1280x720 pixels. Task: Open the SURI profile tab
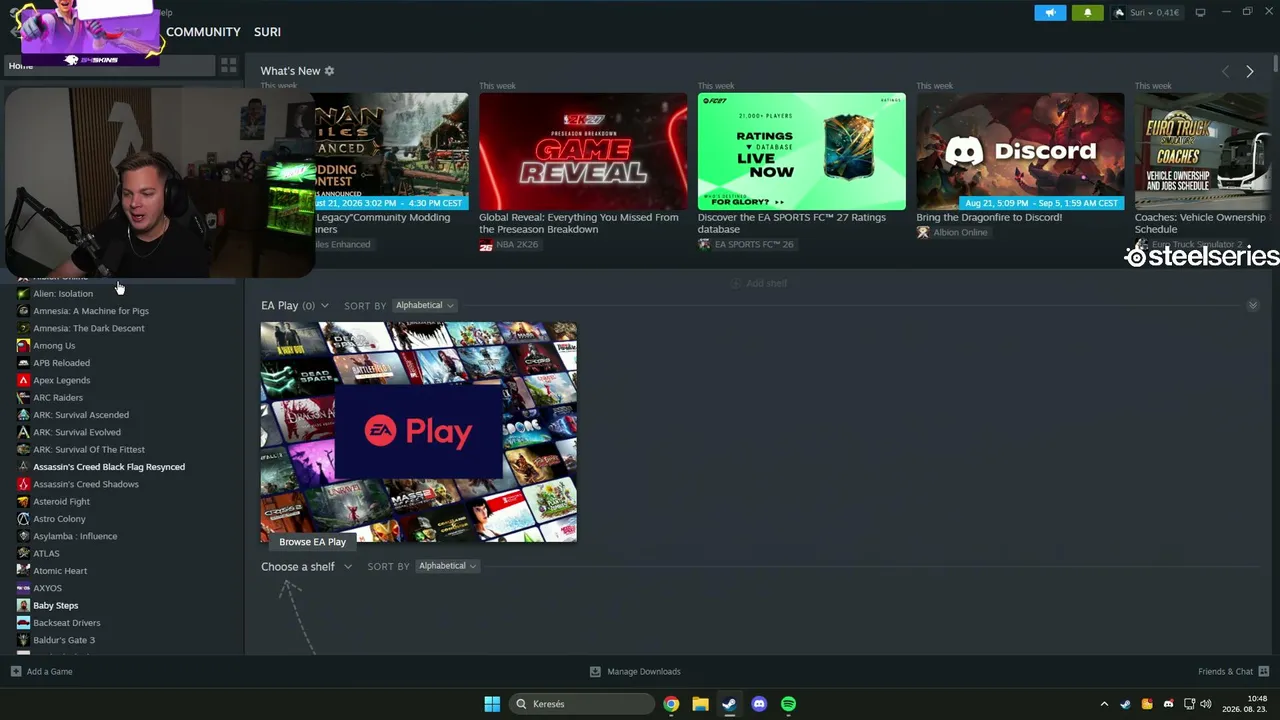coord(267,32)
